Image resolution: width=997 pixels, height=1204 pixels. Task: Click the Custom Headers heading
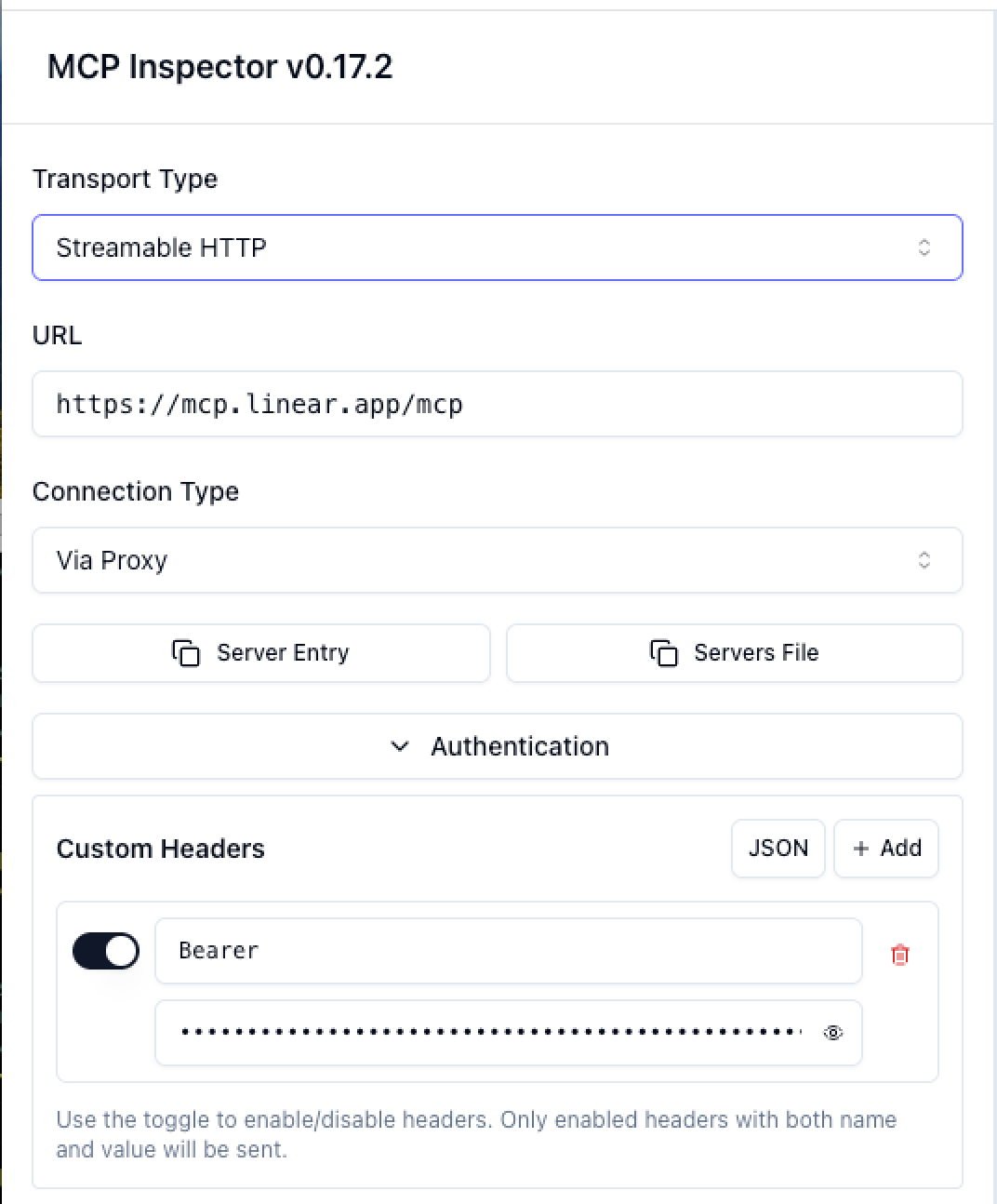click(160, 849)
